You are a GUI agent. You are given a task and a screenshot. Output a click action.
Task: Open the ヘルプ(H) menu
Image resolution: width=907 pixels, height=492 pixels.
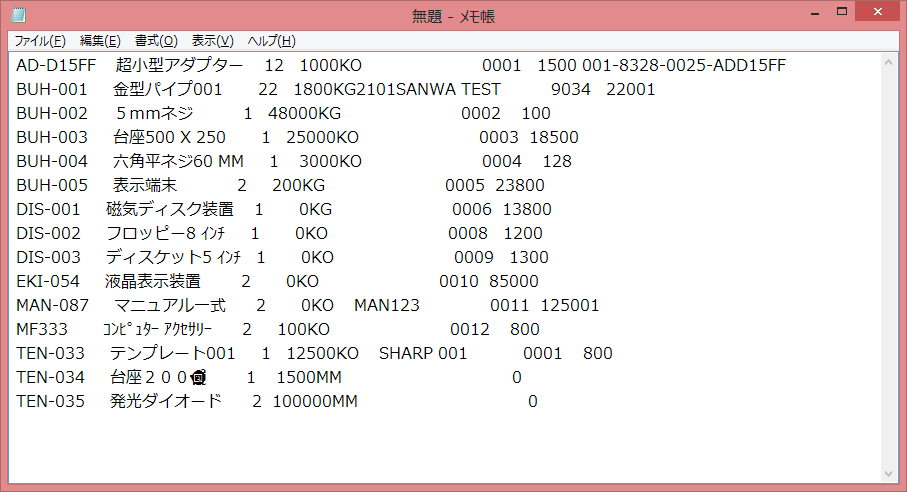(271, 41)
